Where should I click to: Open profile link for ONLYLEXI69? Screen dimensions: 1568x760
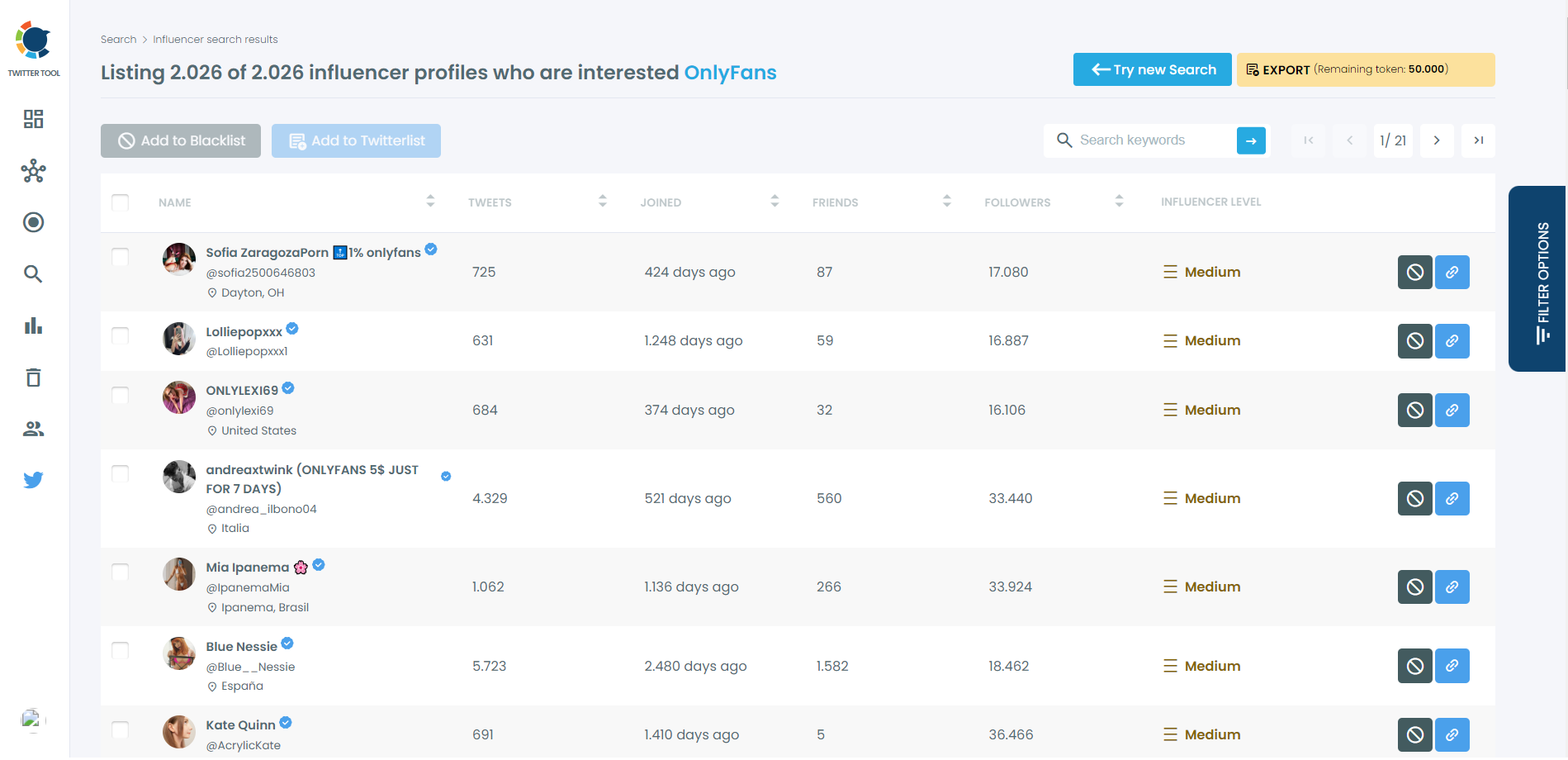pos(1452,410)
